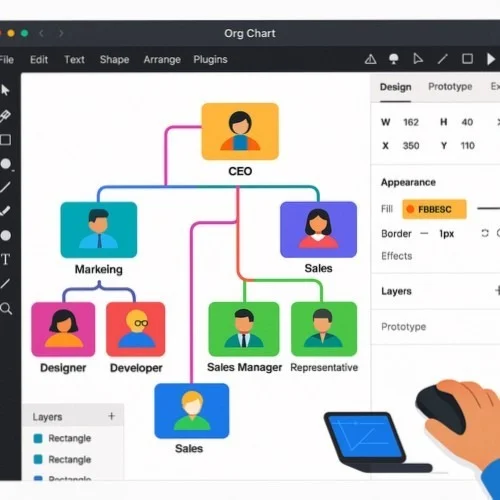Image resolution: width=500 pixels, height=500 pixels.
Task: Select the blue Sales card at bottom
Action: click(x=192, y=411)
